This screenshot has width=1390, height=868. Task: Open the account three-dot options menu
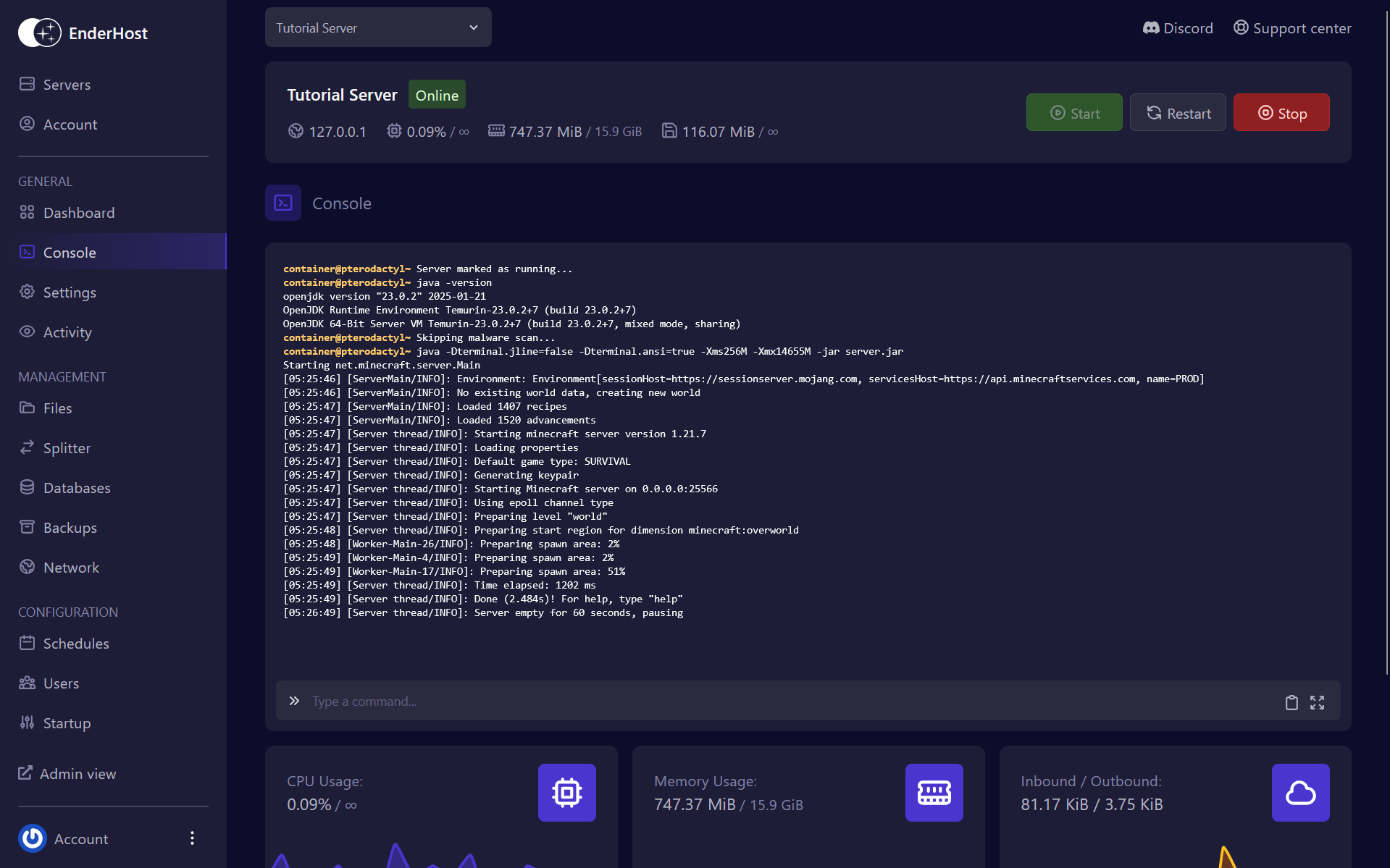192,838
